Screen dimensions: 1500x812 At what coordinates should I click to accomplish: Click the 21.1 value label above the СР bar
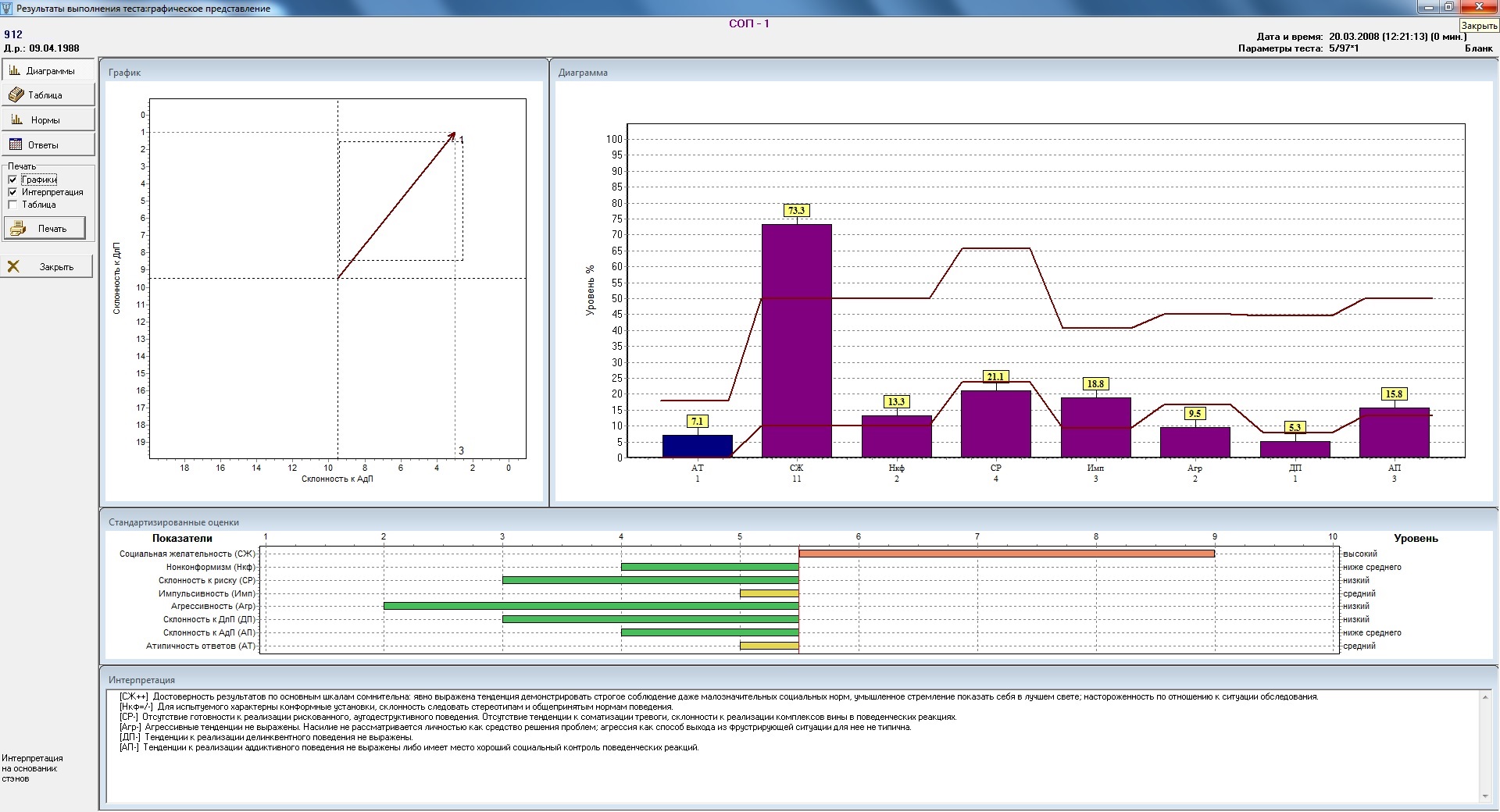coord(995,377)
